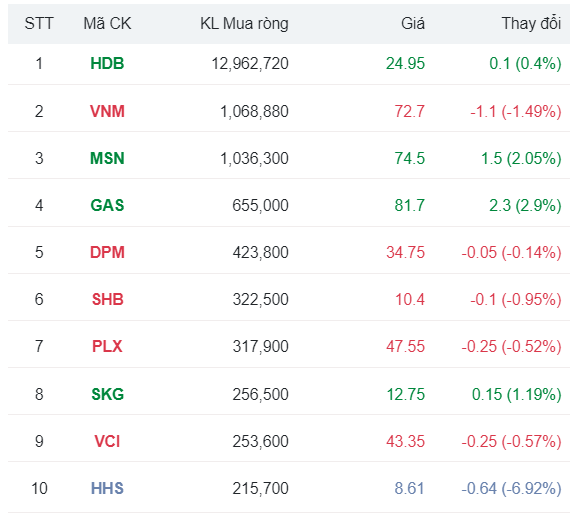Click the Thay đổi column header

(x=531, y=23)
